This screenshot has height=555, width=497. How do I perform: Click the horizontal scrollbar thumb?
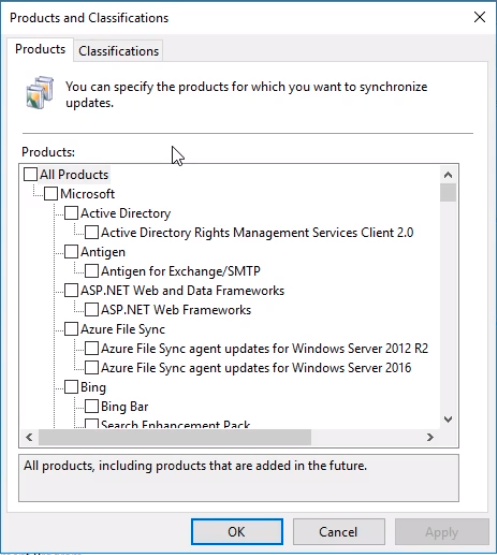[x=175, y=437]
